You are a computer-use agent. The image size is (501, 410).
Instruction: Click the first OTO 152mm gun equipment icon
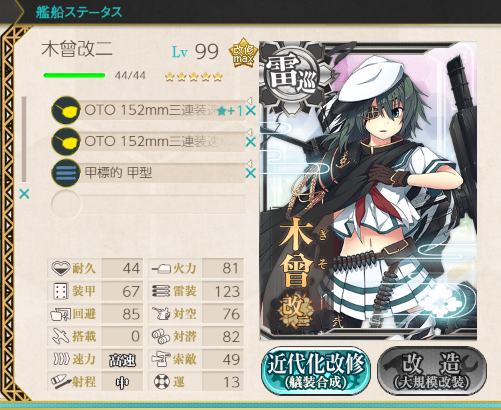point(66,110)
